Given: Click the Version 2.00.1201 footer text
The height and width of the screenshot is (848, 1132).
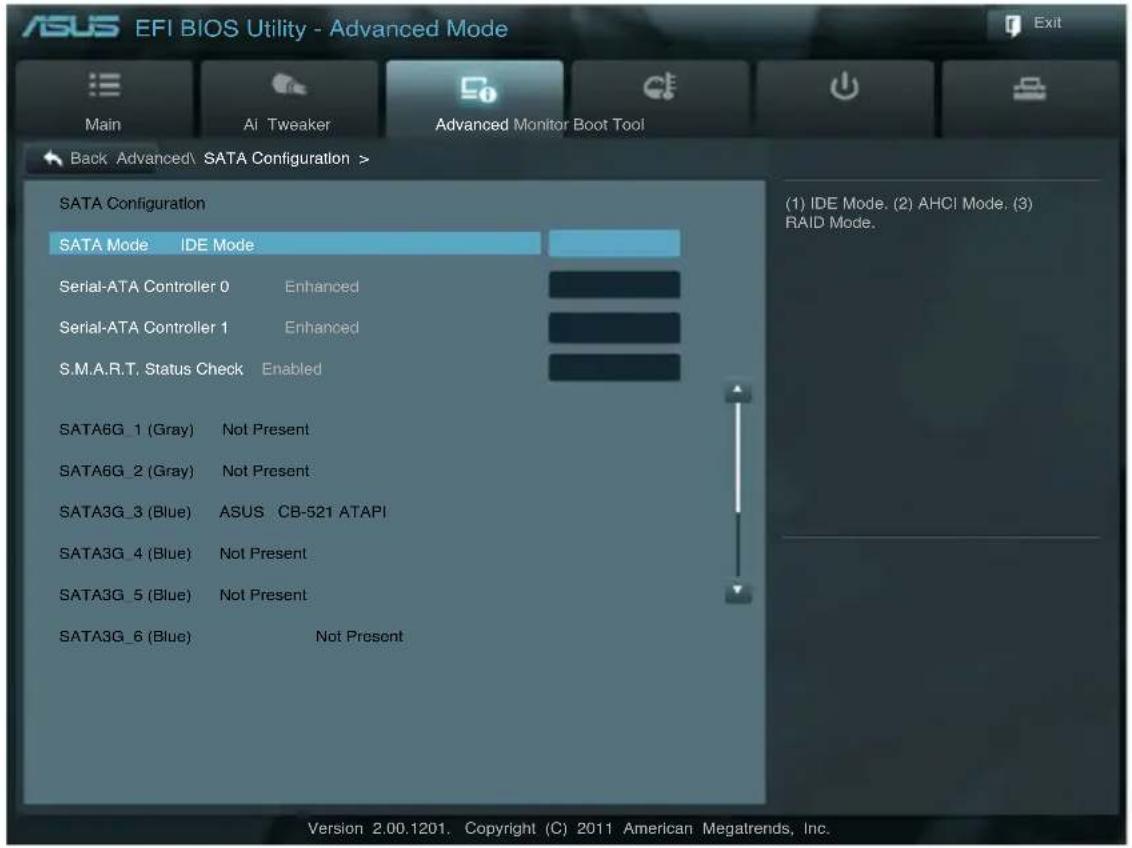Looking at the screenshot, I should pyautogui.click(x=378, y=829).
